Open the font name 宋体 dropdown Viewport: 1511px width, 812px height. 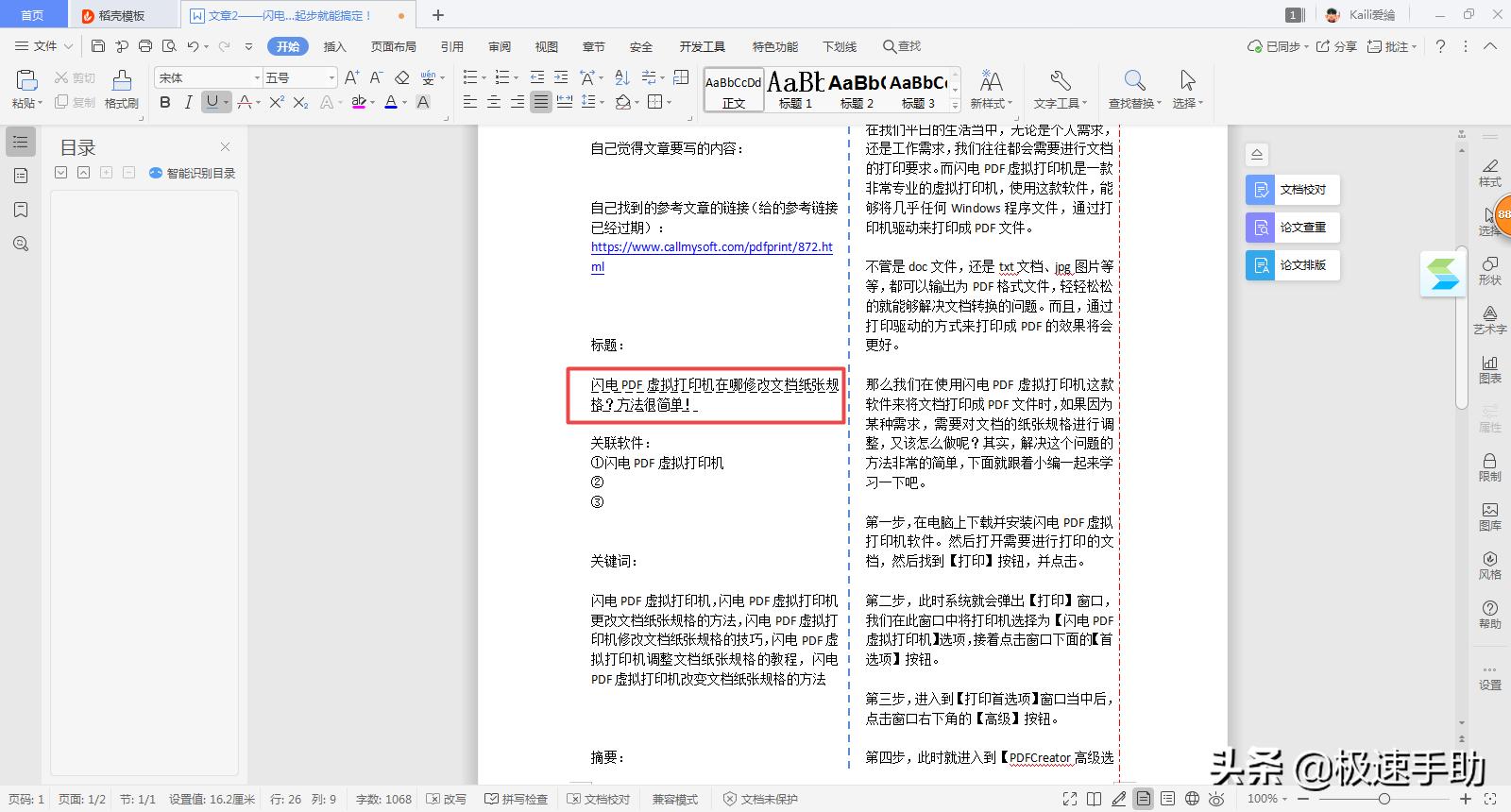pos(257,77)
